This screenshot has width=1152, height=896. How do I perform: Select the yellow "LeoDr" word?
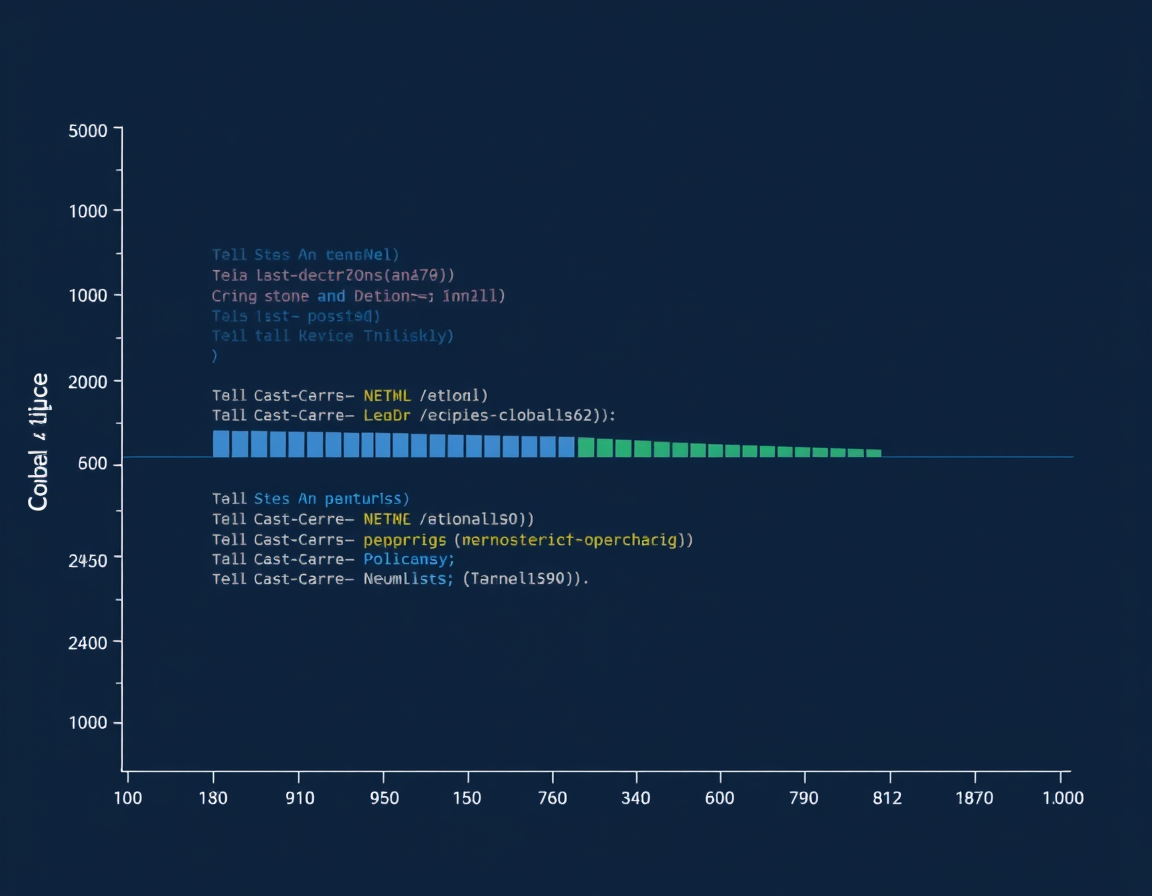(x=387, y=416)
